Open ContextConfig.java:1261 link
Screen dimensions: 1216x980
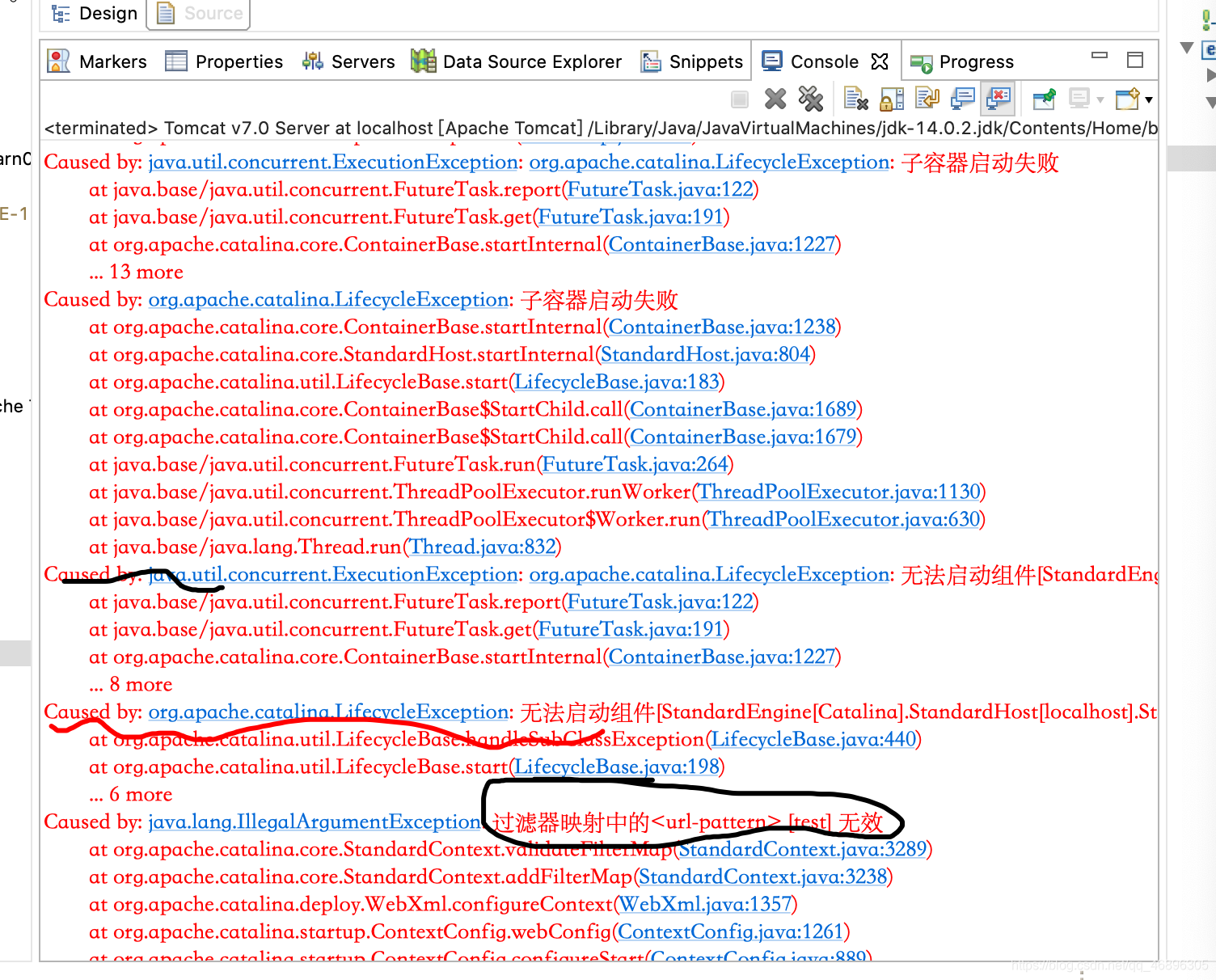click(x=731, y=931)
